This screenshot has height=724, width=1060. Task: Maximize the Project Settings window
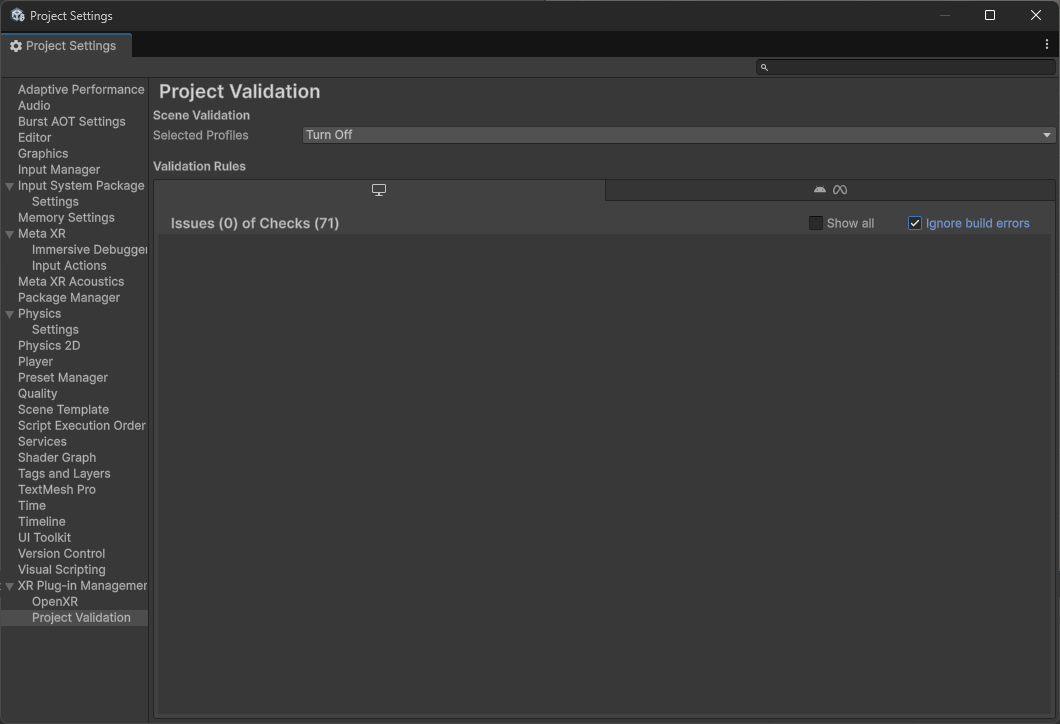coord(990,15)
